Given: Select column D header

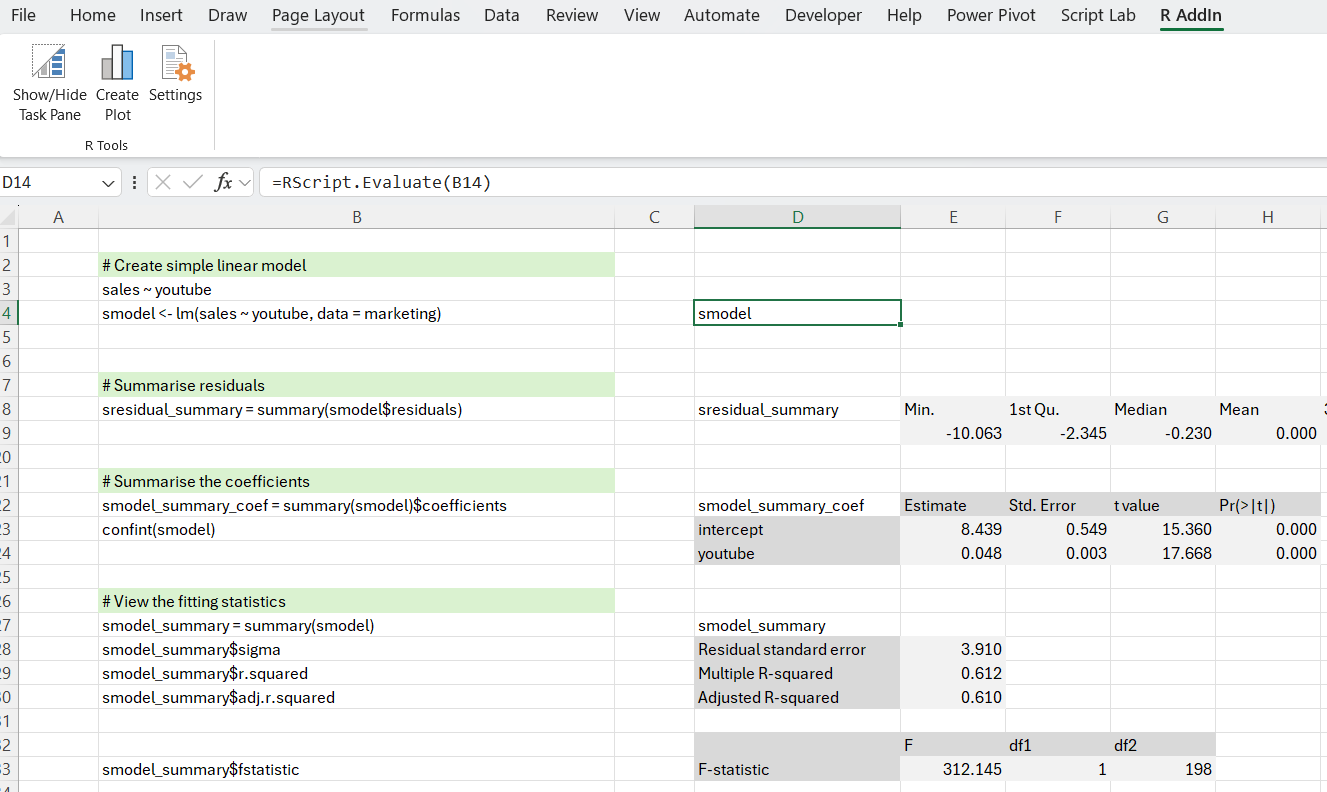Looking at the screenshot, I should tap(797, 217).
